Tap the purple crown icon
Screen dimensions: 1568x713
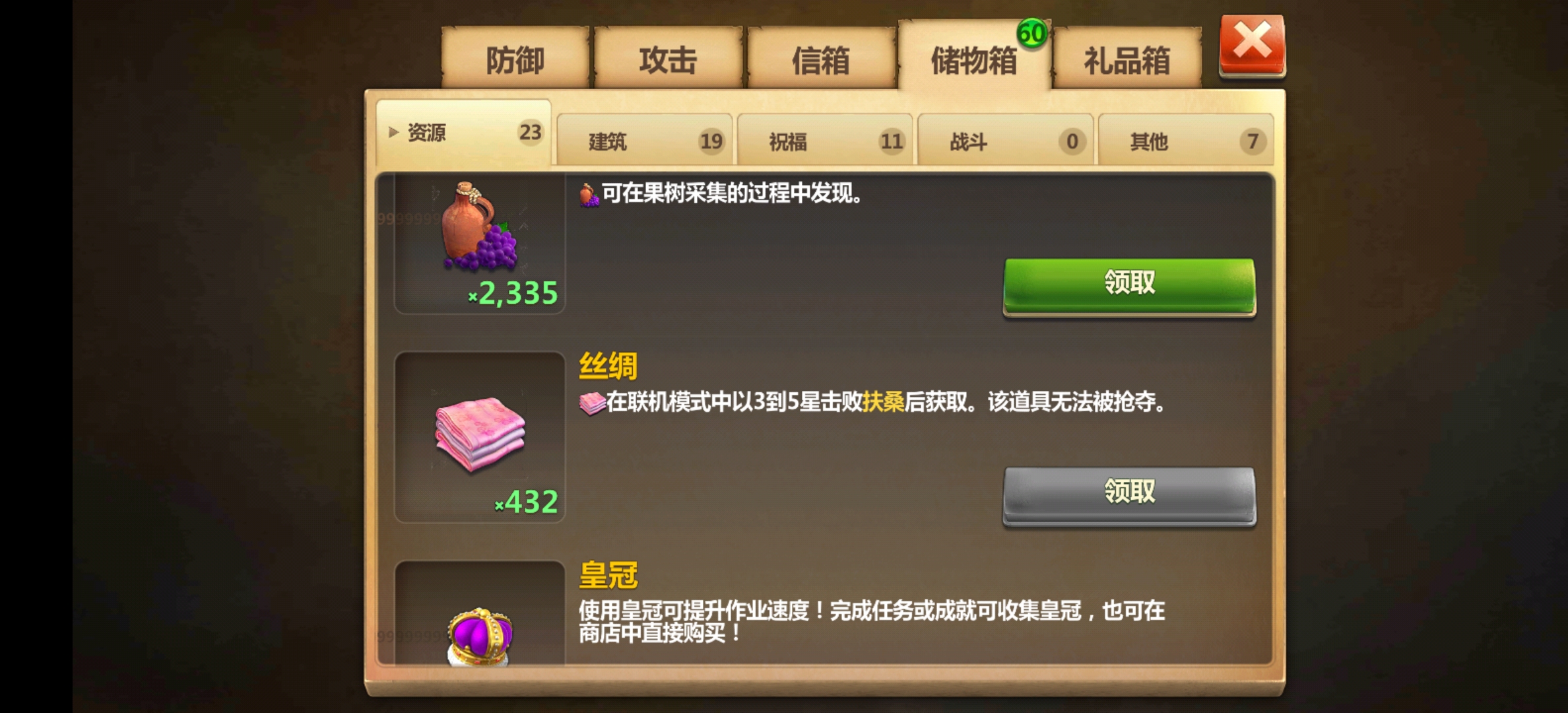(480, 635)
